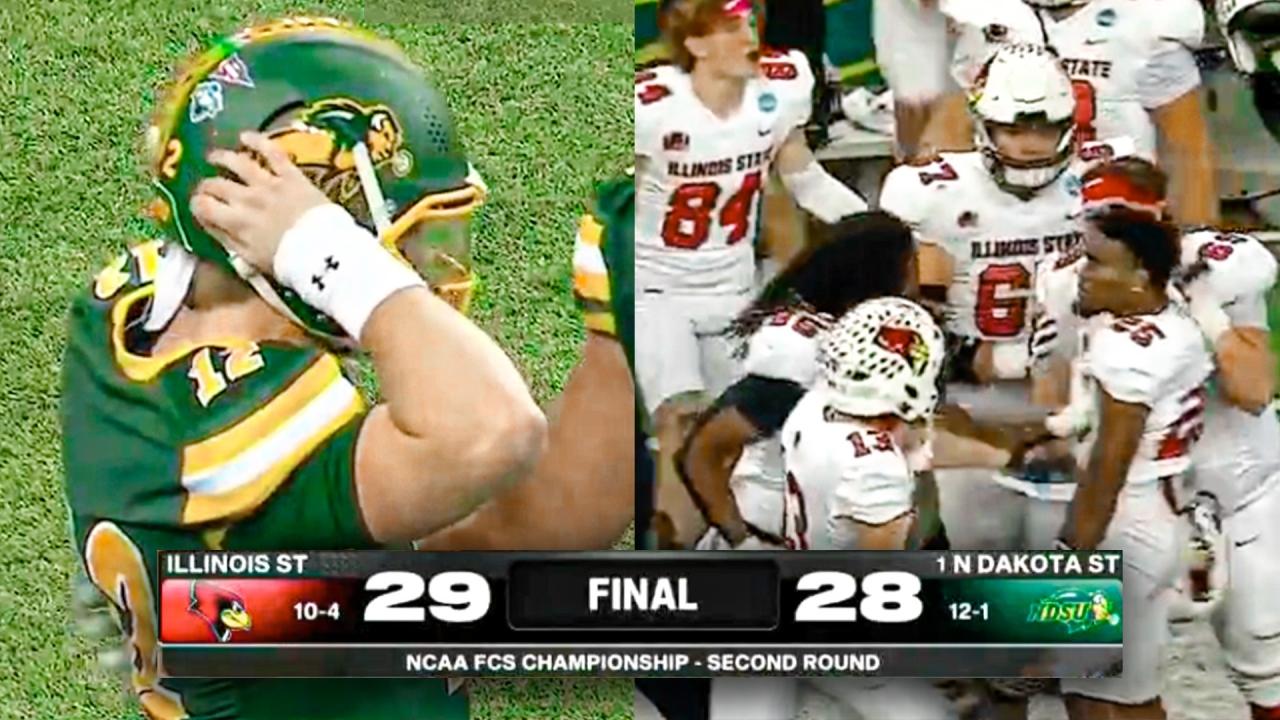Screen dimensions: 1280x720
Task: Click the Under Armour logo on wristband
Action: (x=325, y=272)
